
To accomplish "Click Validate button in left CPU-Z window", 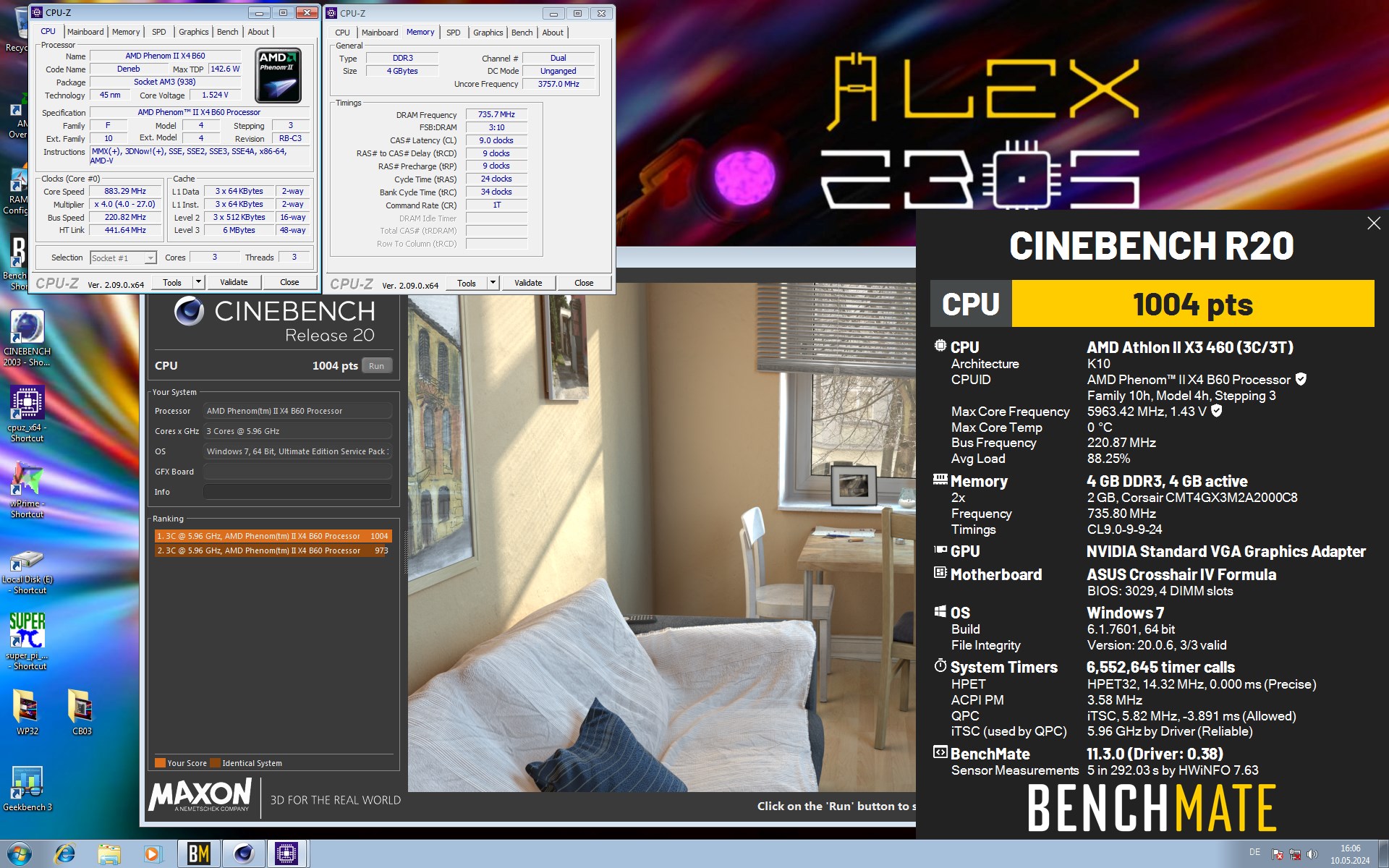I will [x=234, y=282].
